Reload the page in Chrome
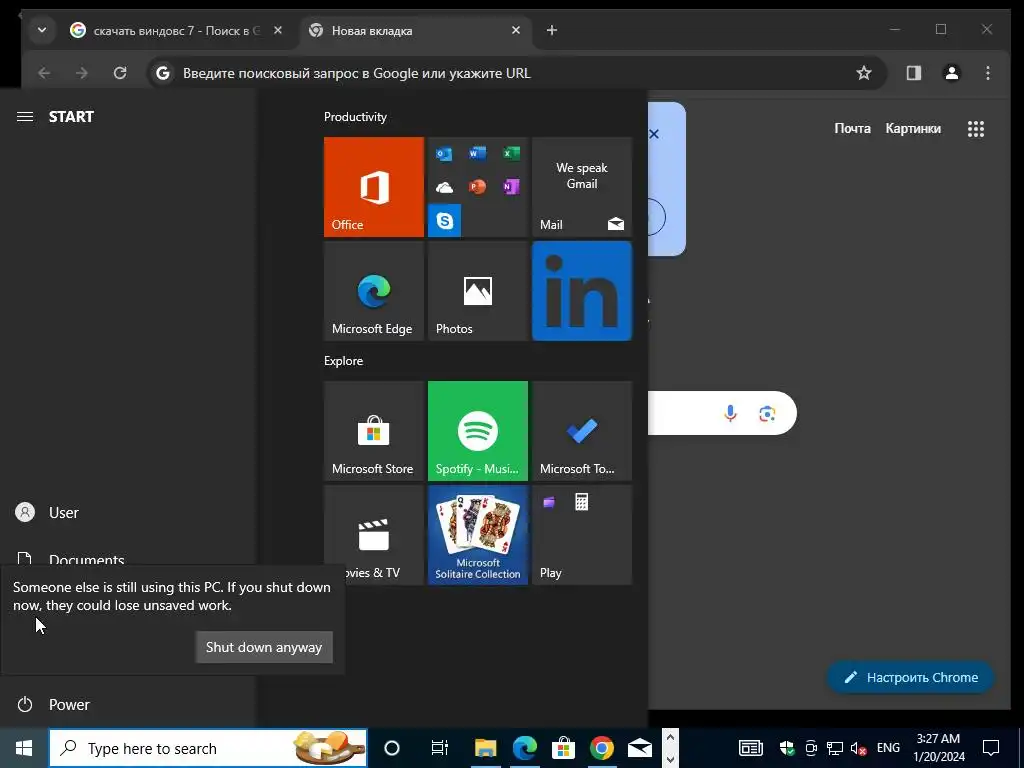The height and width of the screenshot is (768, 1024). pyautogui.click(x=120, y=73)
